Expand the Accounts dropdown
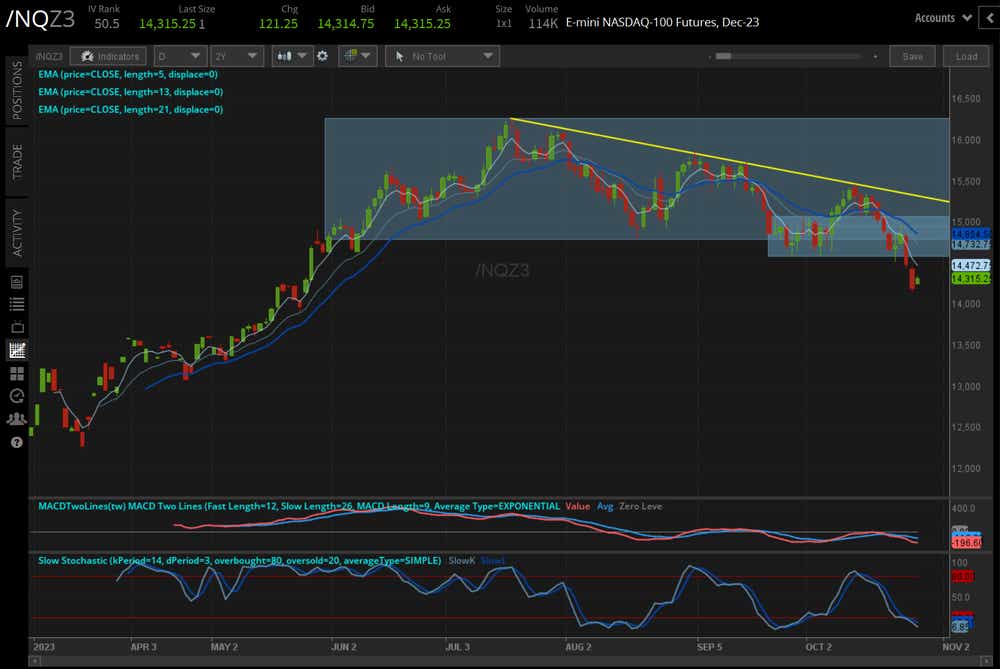 [943, 18]
